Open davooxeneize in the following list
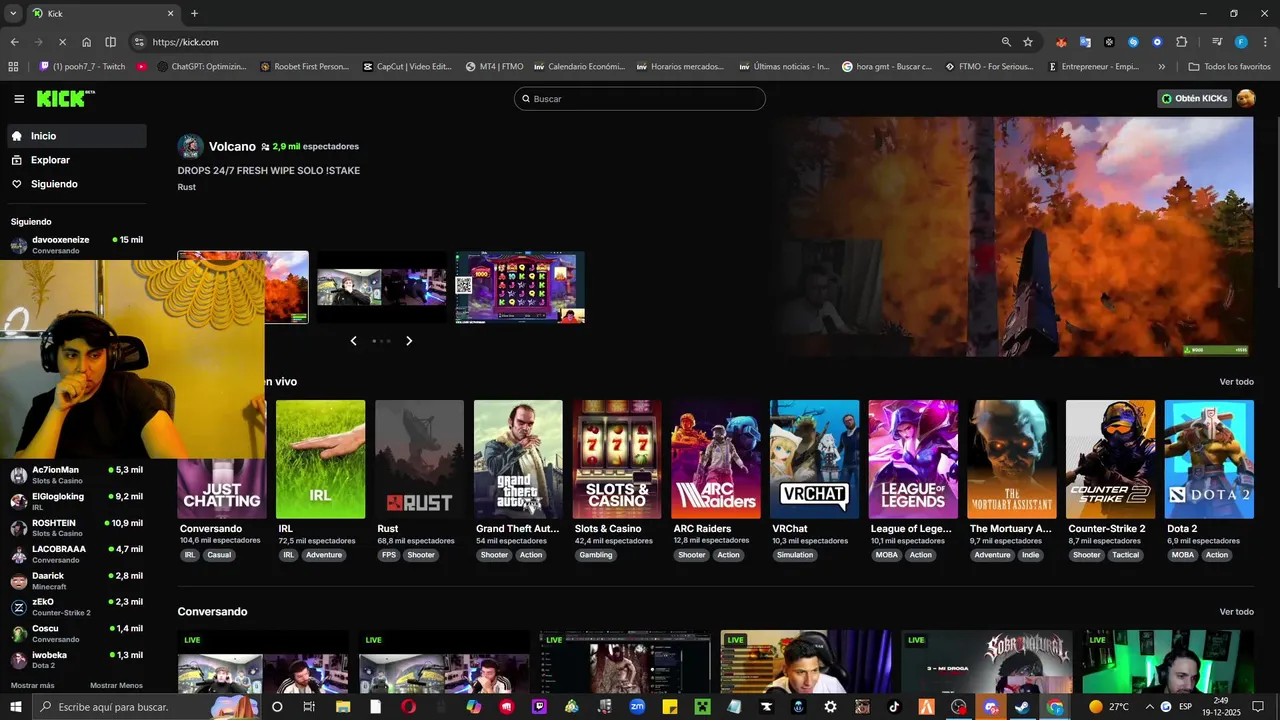This screenshot has height=720, width=1280. point(76,245)
